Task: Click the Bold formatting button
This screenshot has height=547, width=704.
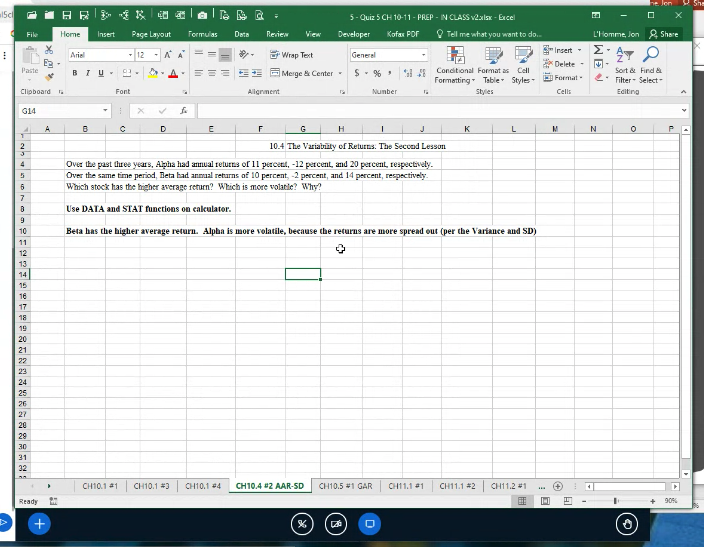Action: pyautogui.click(x=75, y=73)
